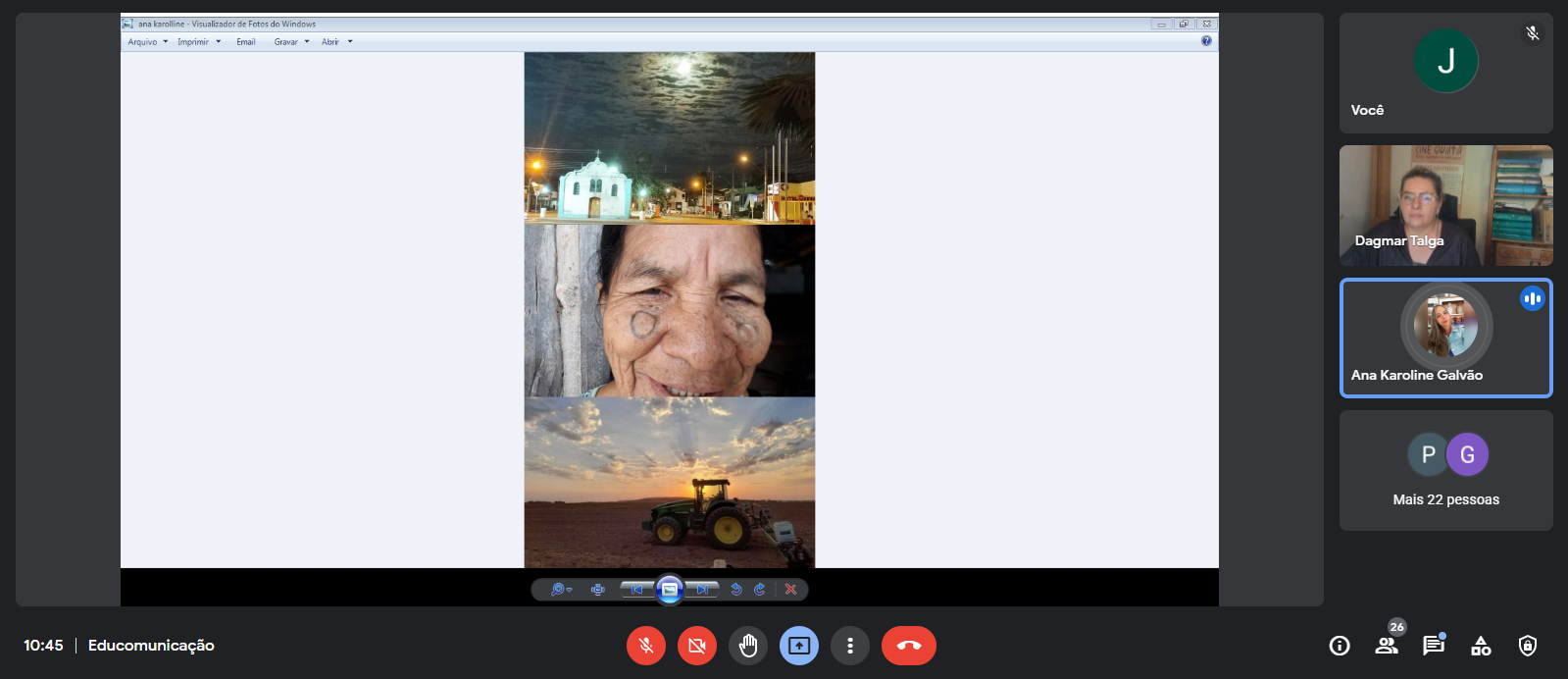Open meeting details info icon
The width and height of the screenshot is (1568, 679).
[x=1340, y=646]
